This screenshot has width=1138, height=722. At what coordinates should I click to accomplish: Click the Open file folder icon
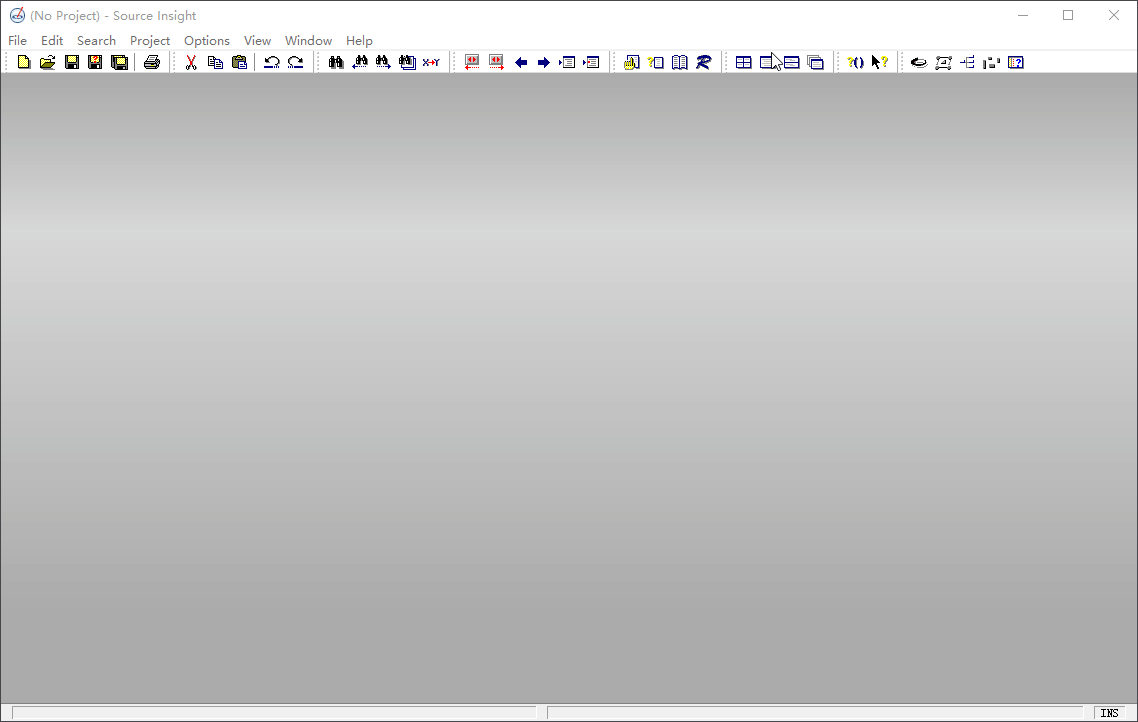[x=48, y=62]
